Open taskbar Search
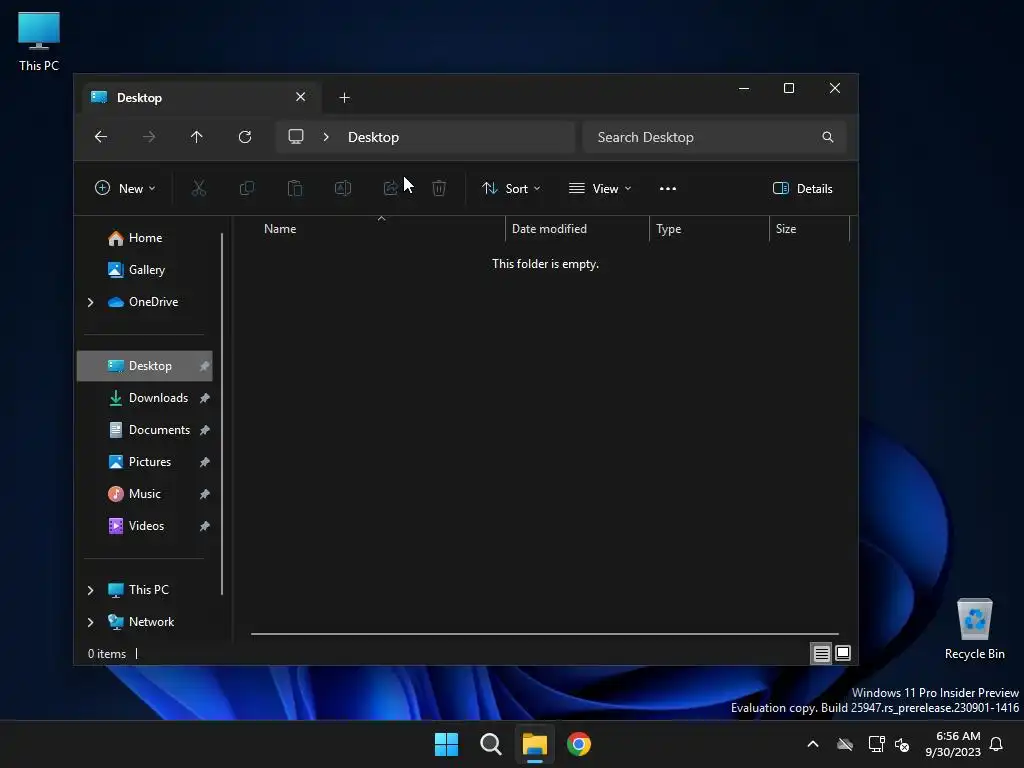The width and height of the screenshot is (1024, 768). tap(490, 744)
